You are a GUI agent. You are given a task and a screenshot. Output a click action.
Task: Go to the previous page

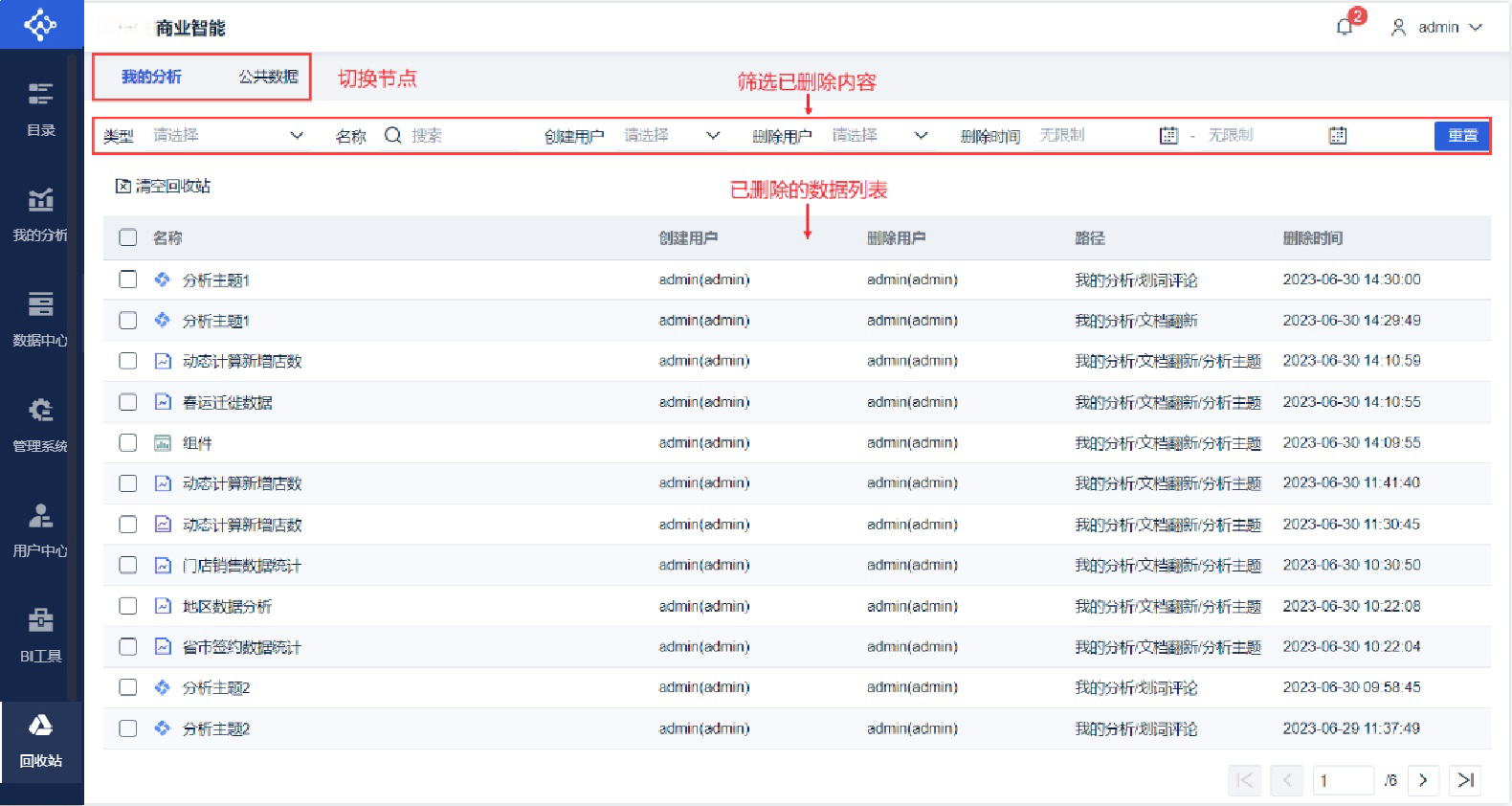(1287, 780)
